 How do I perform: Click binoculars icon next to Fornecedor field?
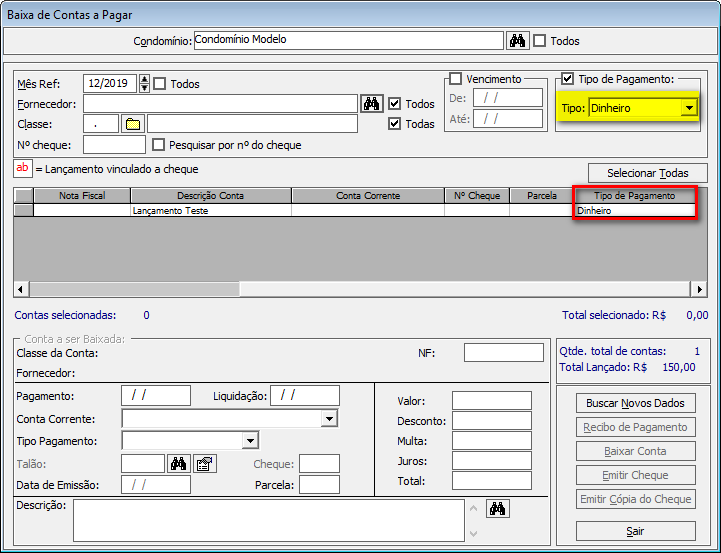pos(371,104)
